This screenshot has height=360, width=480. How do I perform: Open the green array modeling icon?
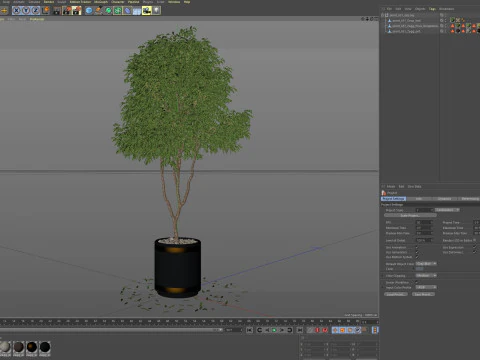pyautogui.click(x=118, y=11)
